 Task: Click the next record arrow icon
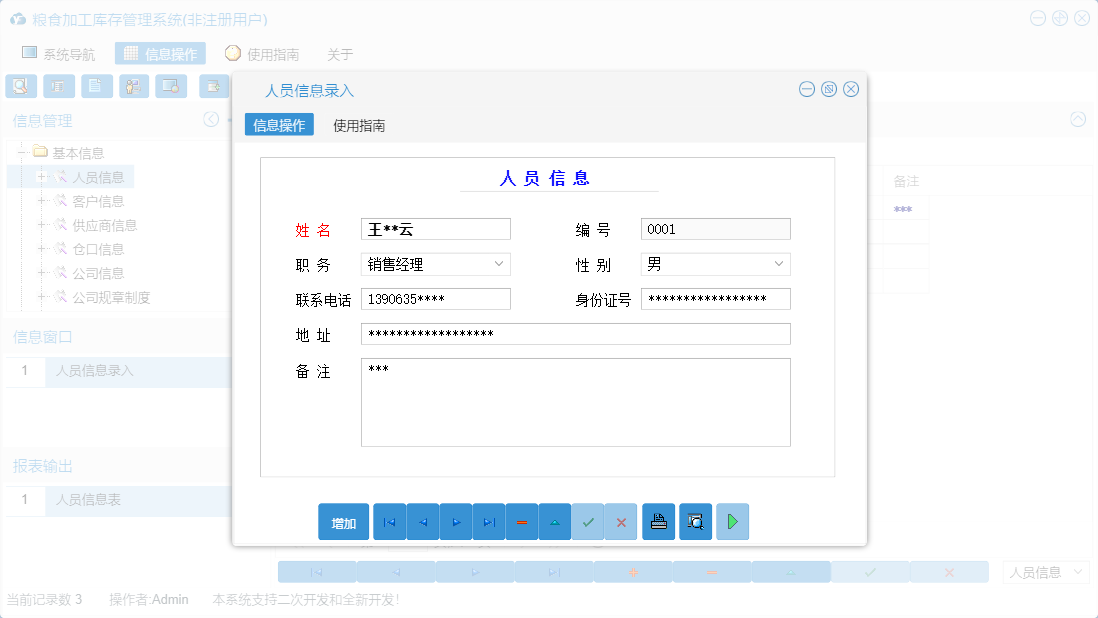[x=455, y=521]
